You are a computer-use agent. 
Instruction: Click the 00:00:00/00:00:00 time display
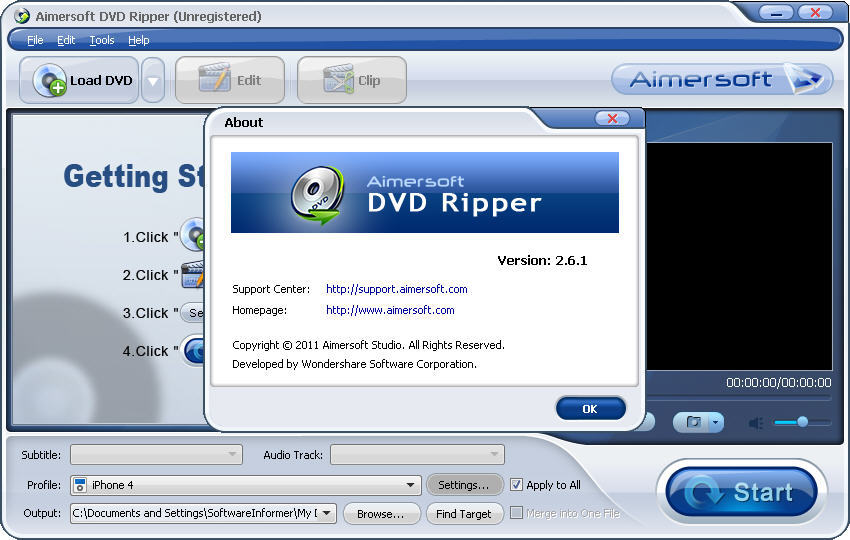click(x=778, y=383)
